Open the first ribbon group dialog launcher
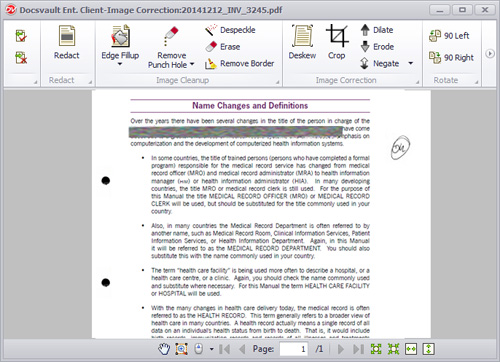This screenshot has width=500, height=362. point(35,82)
